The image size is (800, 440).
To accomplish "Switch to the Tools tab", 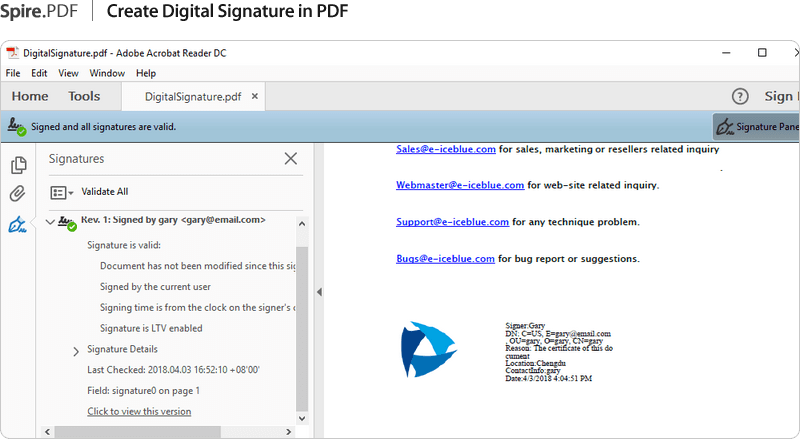I will [x=84, y=96].
